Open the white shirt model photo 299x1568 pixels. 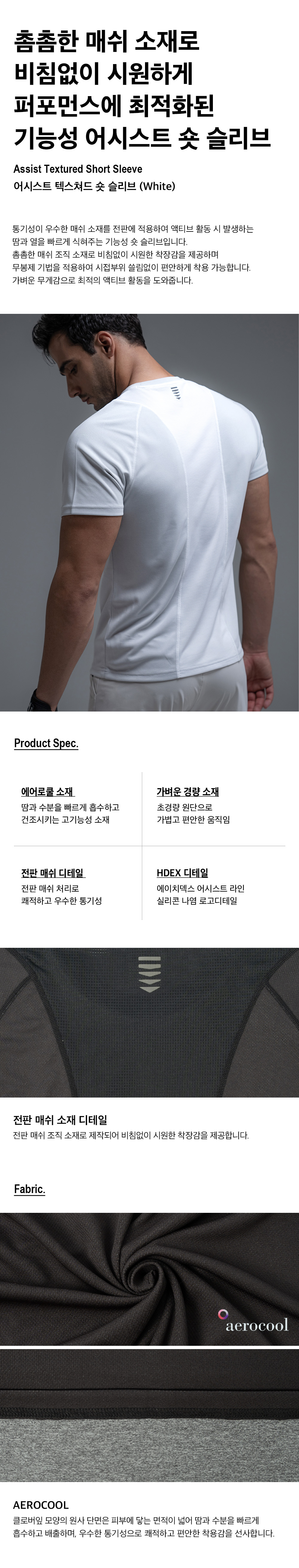click(149, 512)
